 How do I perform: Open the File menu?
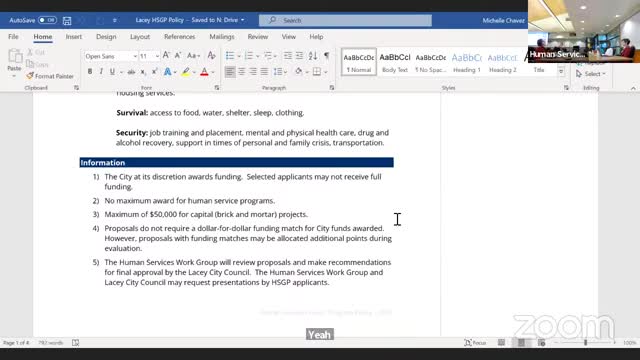point(13,37)
